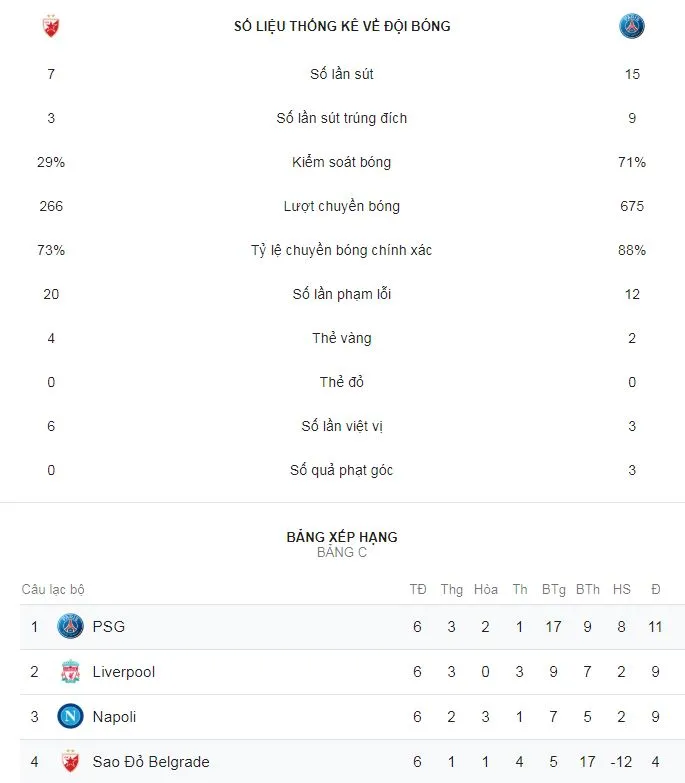Click the 'Câu lạc bộ' column header

(x=53, y=589)
